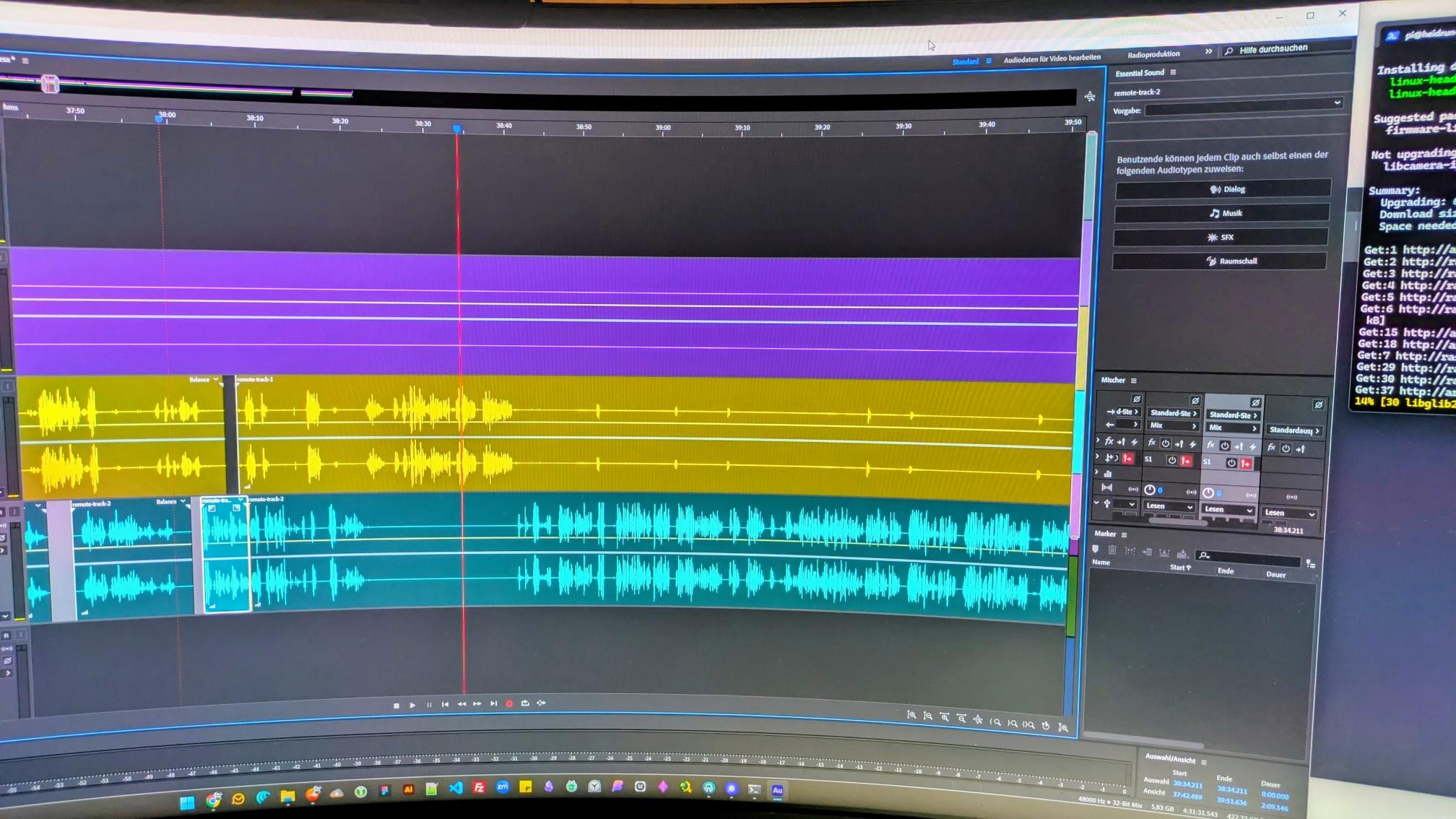The image size is (1456, 819).
Task: Toggle the second mixer channel's fx power button
Action: point(1165,443)
